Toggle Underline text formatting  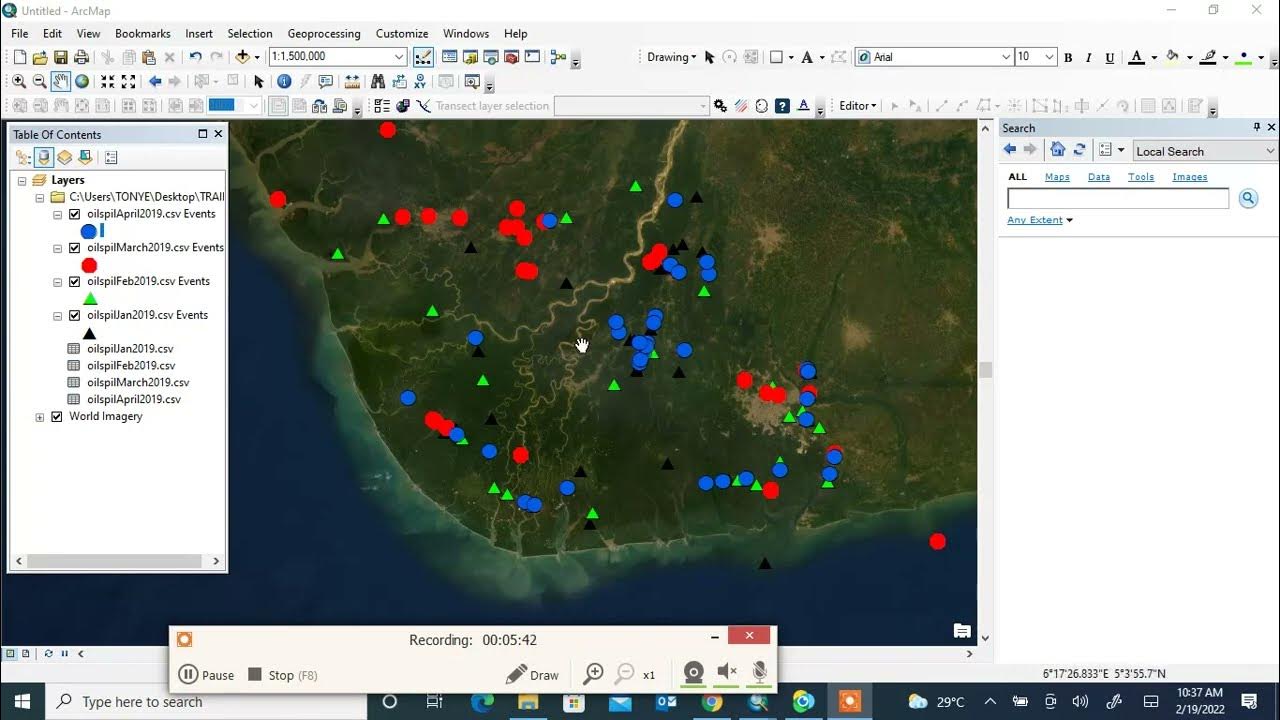coord(1110,58)
